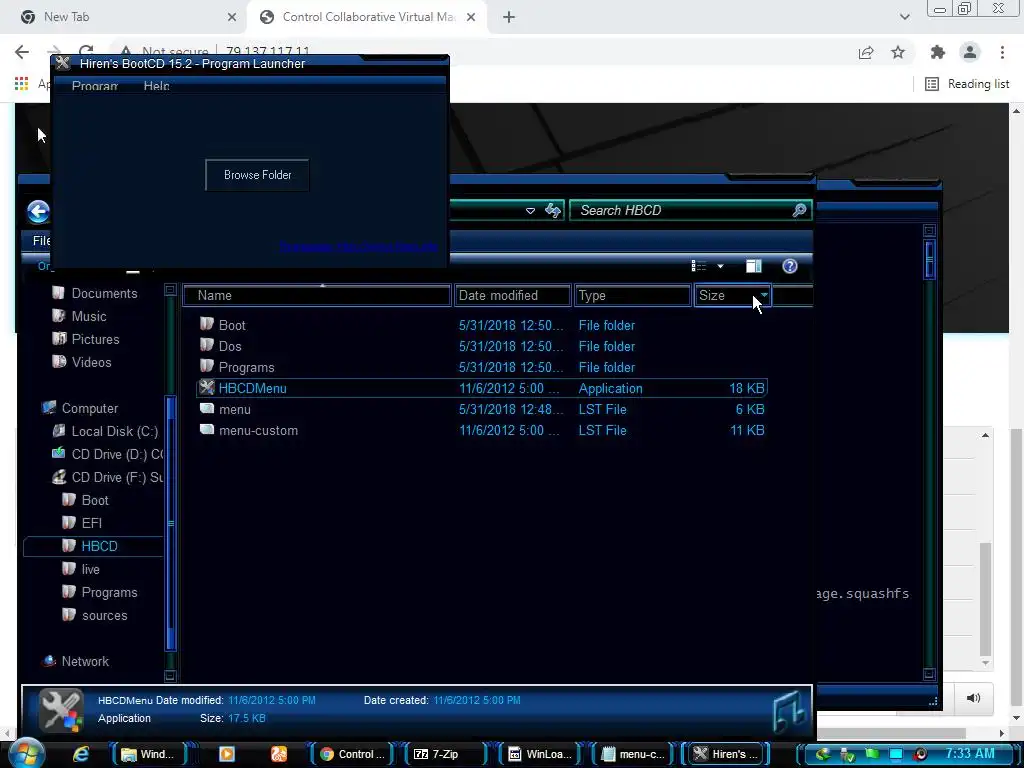1024x768 pixels.
Task: Open Chrome extensions puzzle icon
Action: pyautogui.click(x=938, y=52)
